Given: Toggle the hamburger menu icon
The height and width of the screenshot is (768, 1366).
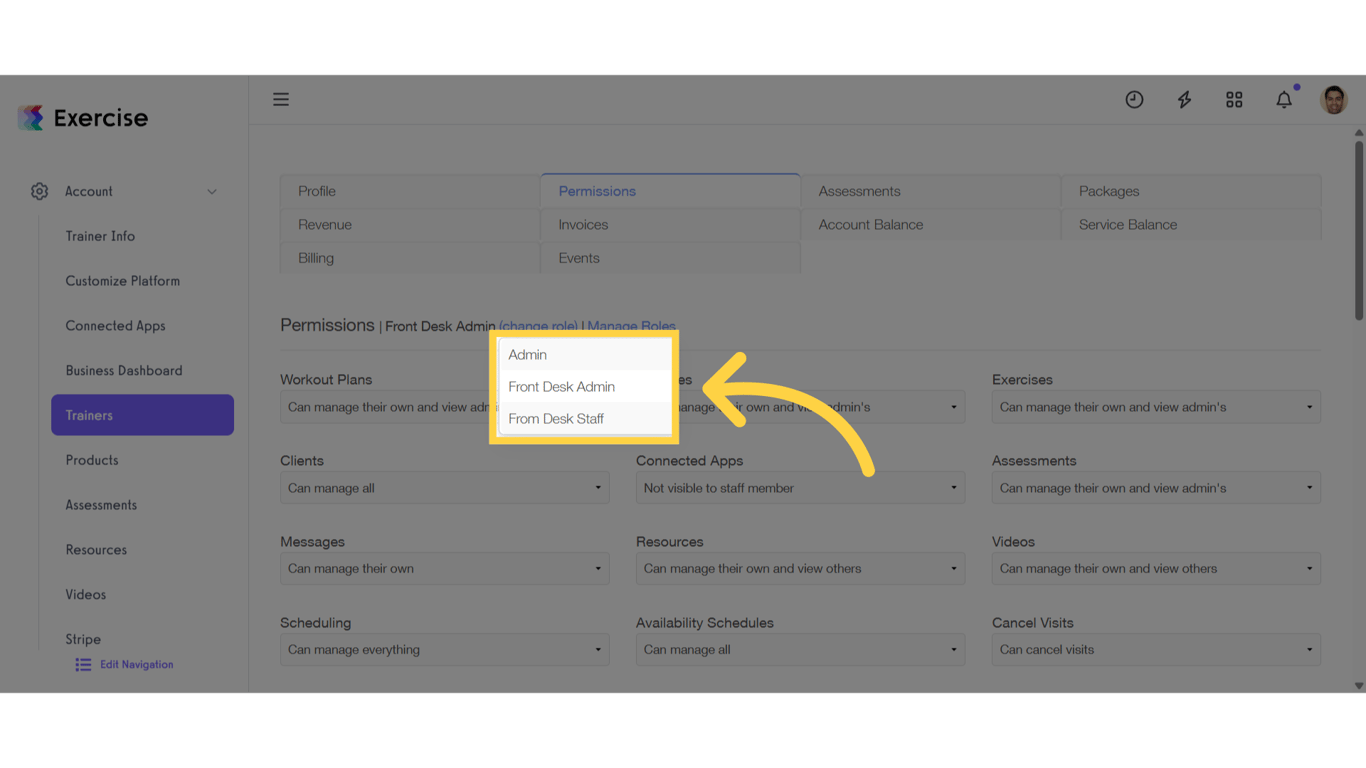Looking at the screenshot, I should (281, 100).
